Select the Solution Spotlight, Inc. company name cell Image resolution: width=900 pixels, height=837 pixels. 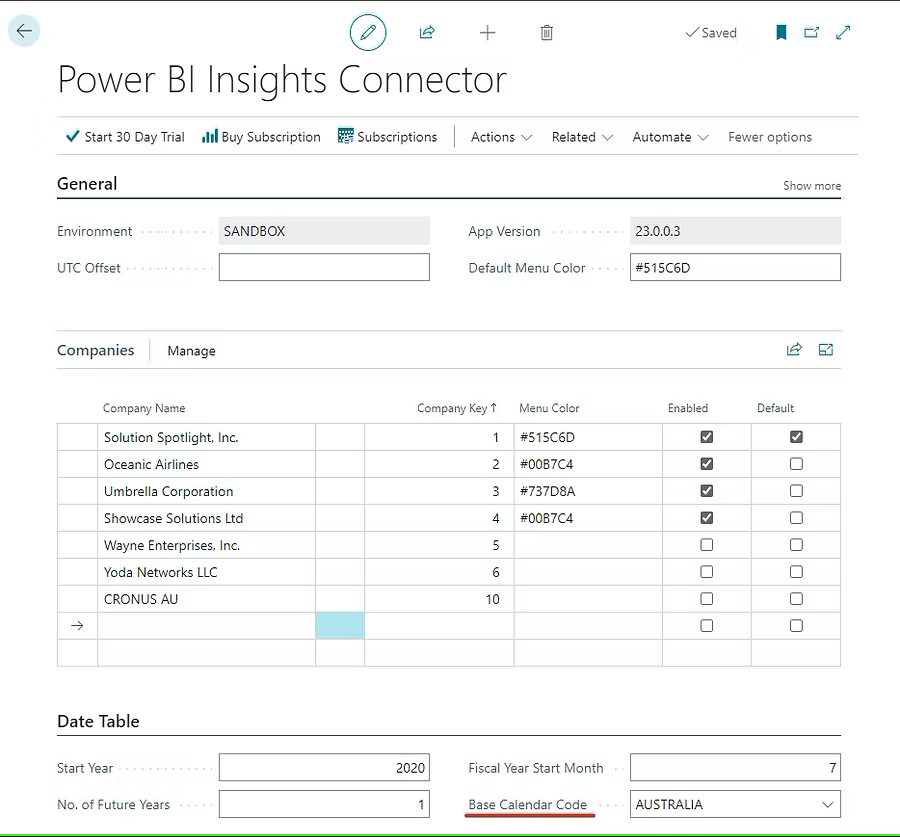coord(207,437)
